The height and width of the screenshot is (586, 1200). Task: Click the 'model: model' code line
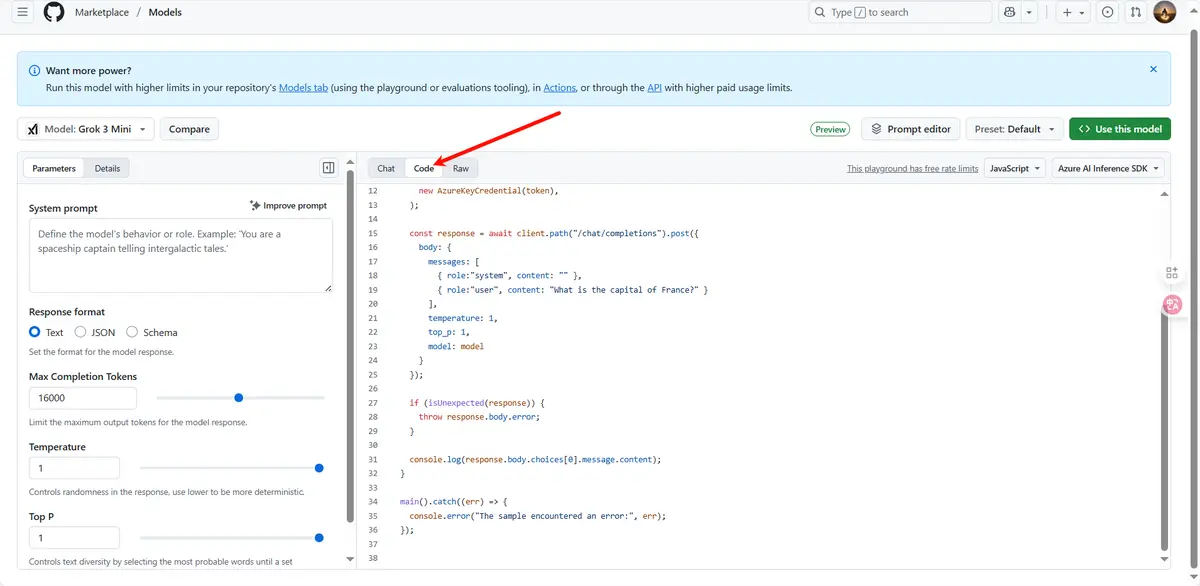[x=456, y=346]
